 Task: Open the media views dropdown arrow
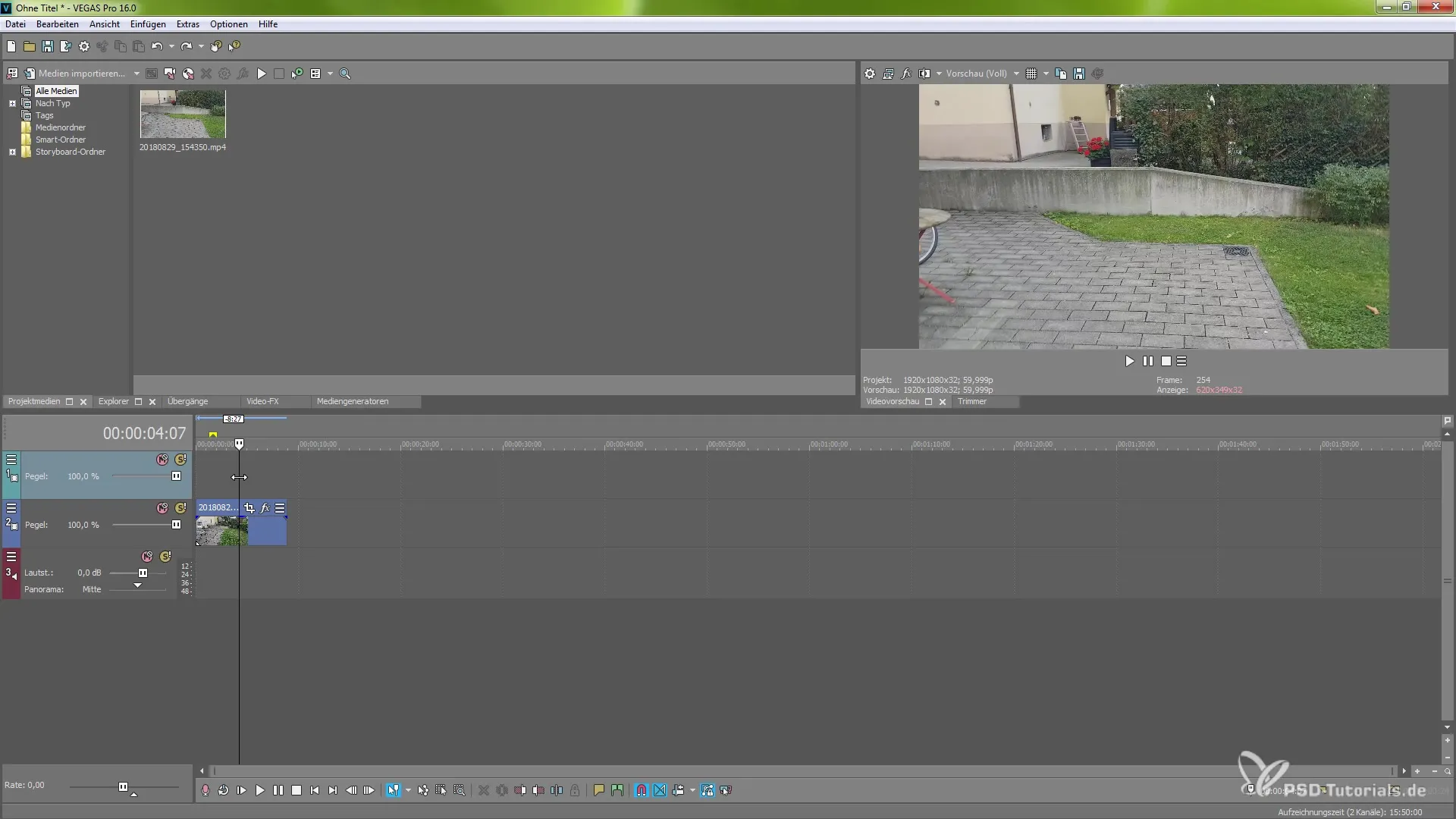(x=330, y=74)
